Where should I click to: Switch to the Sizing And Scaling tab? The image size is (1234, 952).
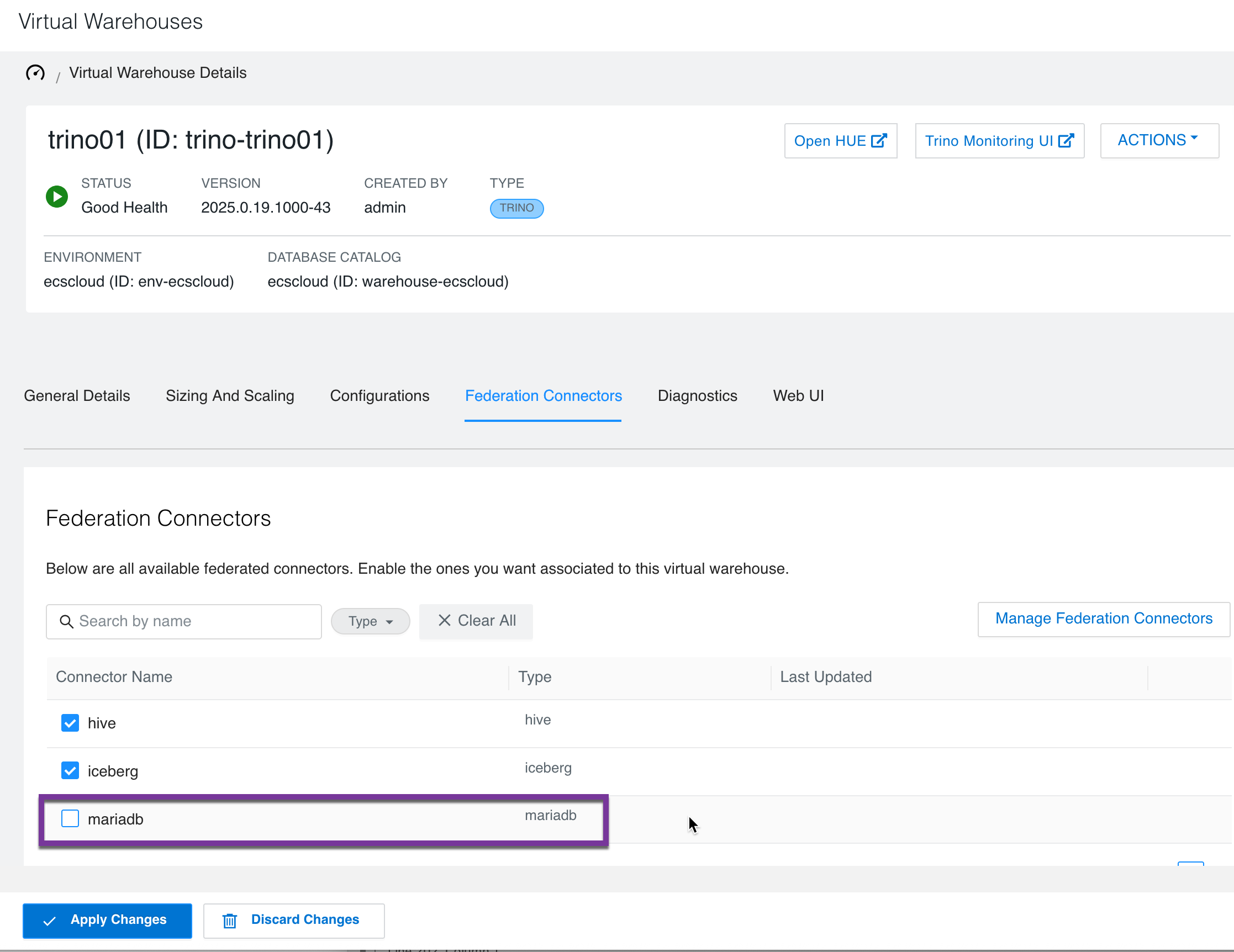pyautogui.click(x=229, y=395)
